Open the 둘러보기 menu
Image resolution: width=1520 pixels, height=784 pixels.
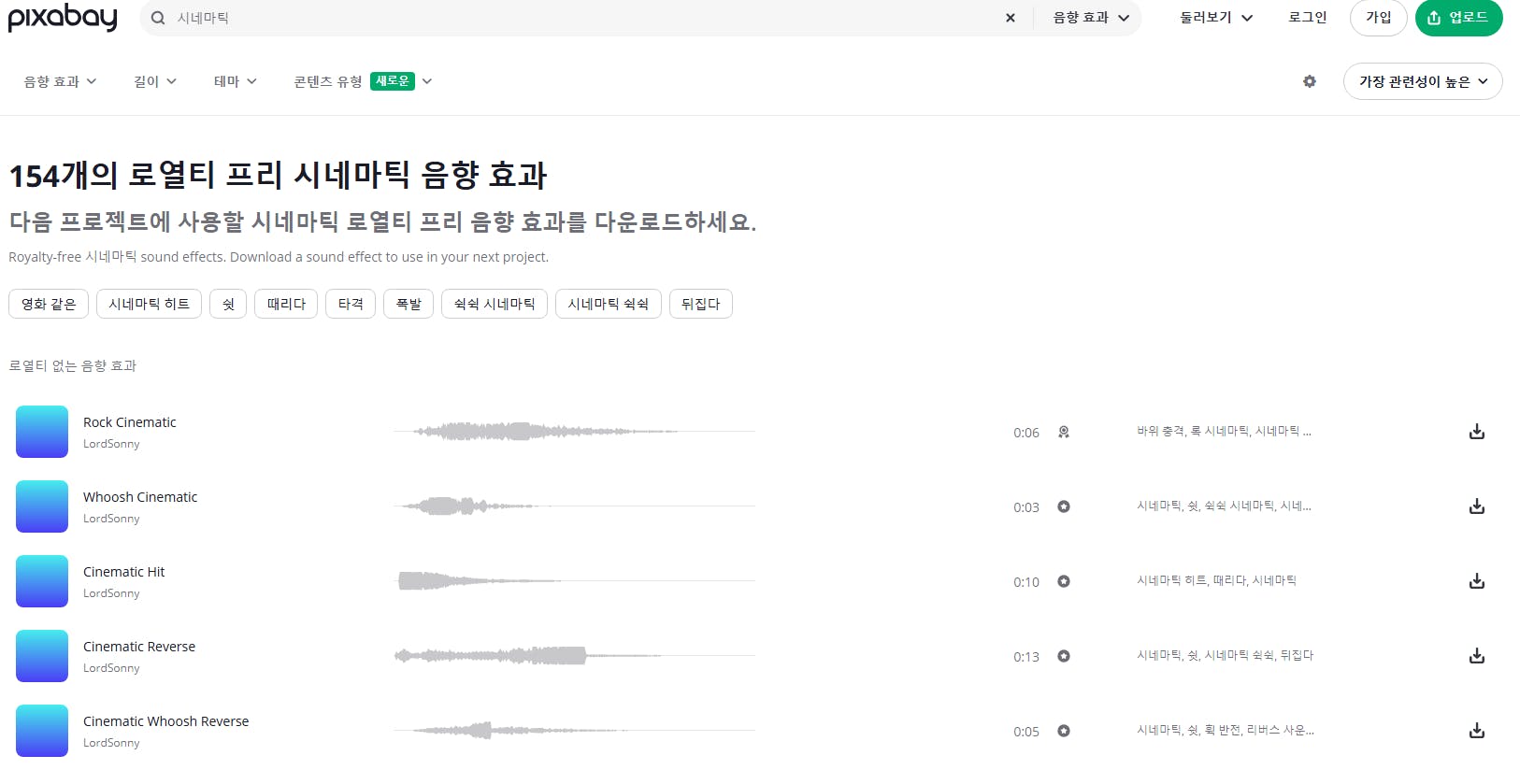(1215, 18)
